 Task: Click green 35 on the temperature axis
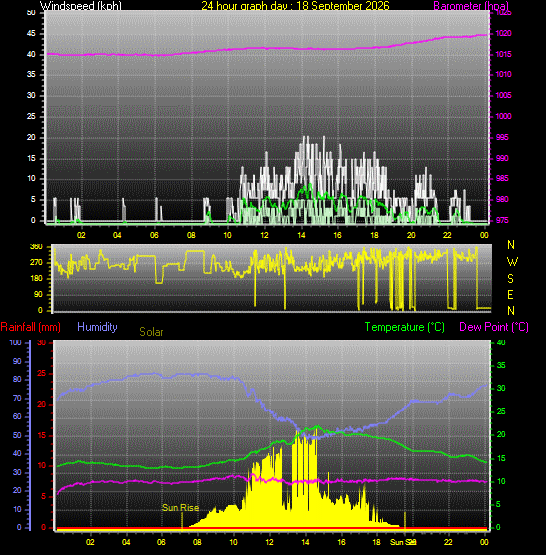tap(501, 365)
